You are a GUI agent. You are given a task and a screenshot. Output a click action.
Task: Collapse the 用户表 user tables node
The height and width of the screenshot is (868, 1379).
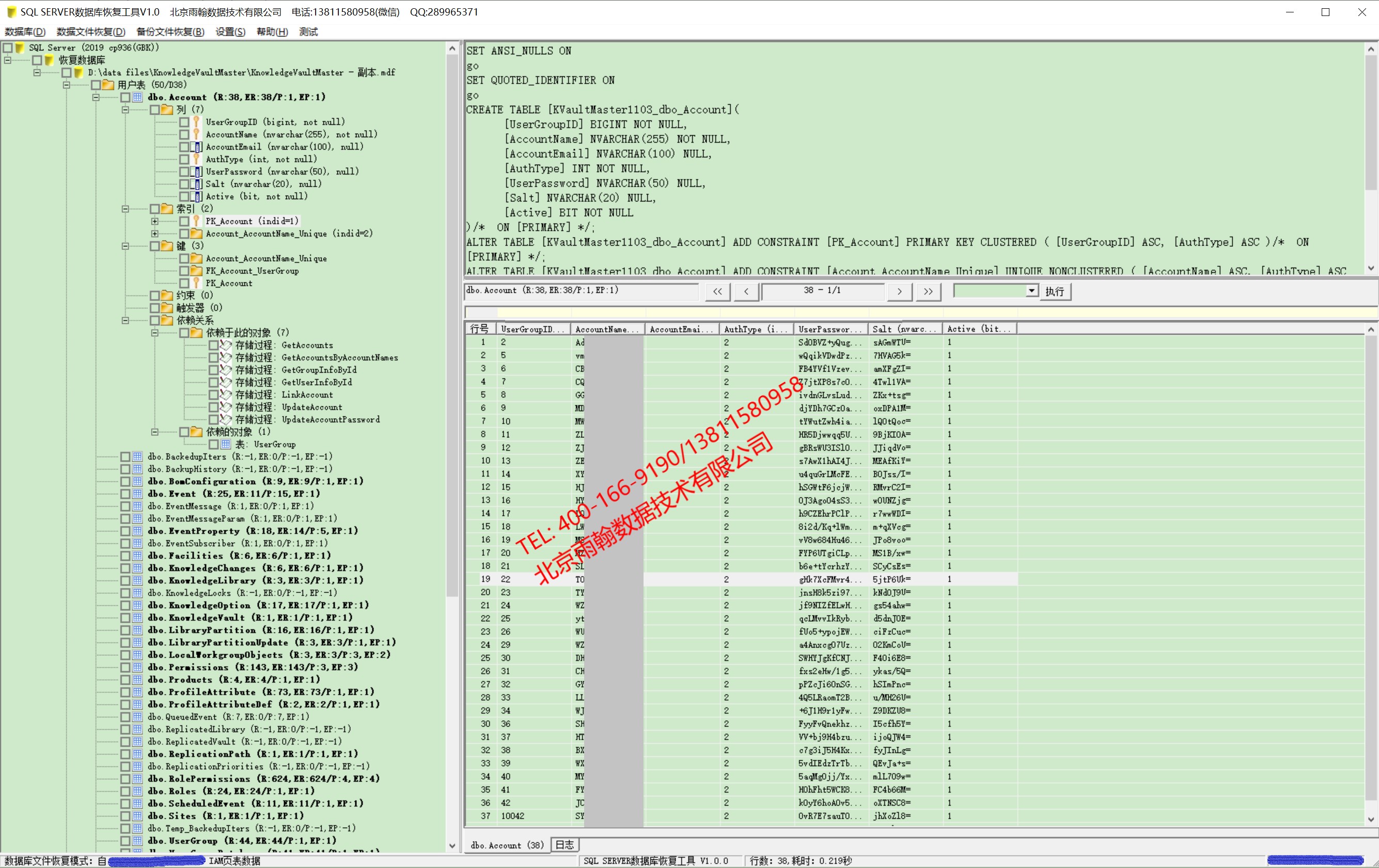point(67,85)
